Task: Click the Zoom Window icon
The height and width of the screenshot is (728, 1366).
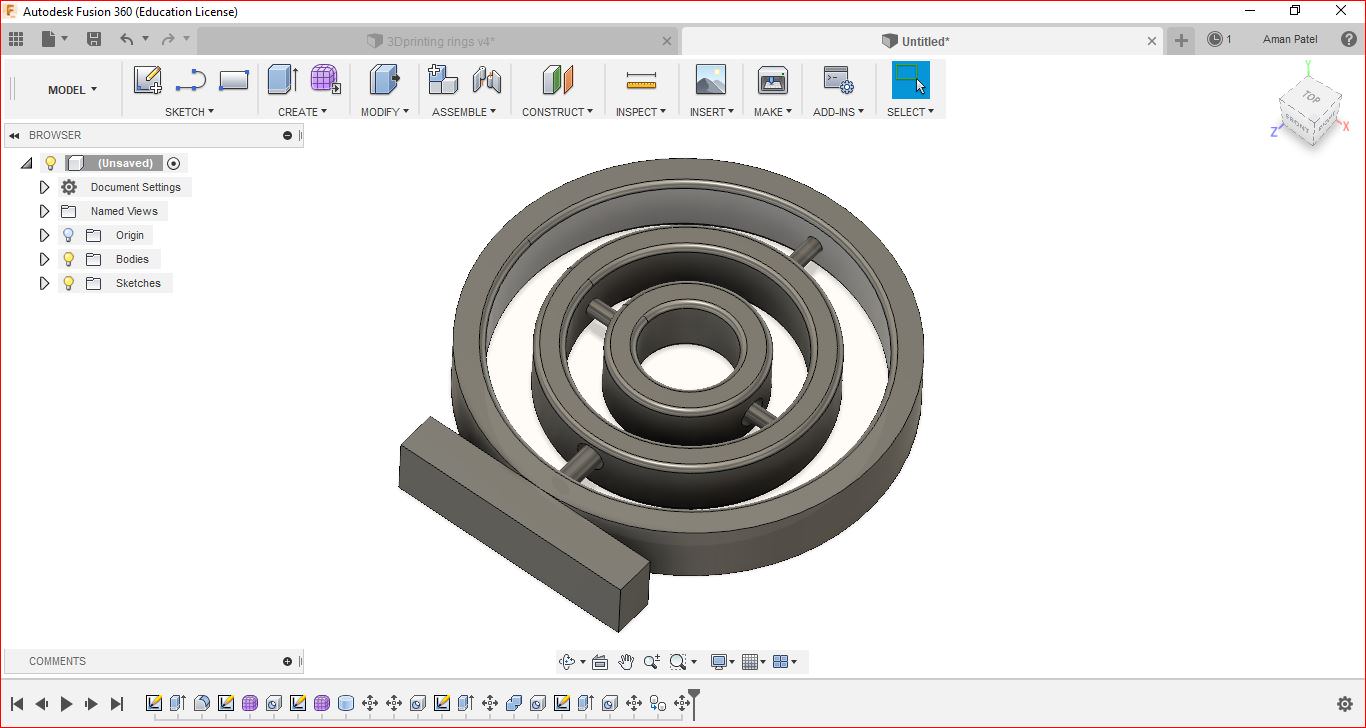Action: (678, 662)
